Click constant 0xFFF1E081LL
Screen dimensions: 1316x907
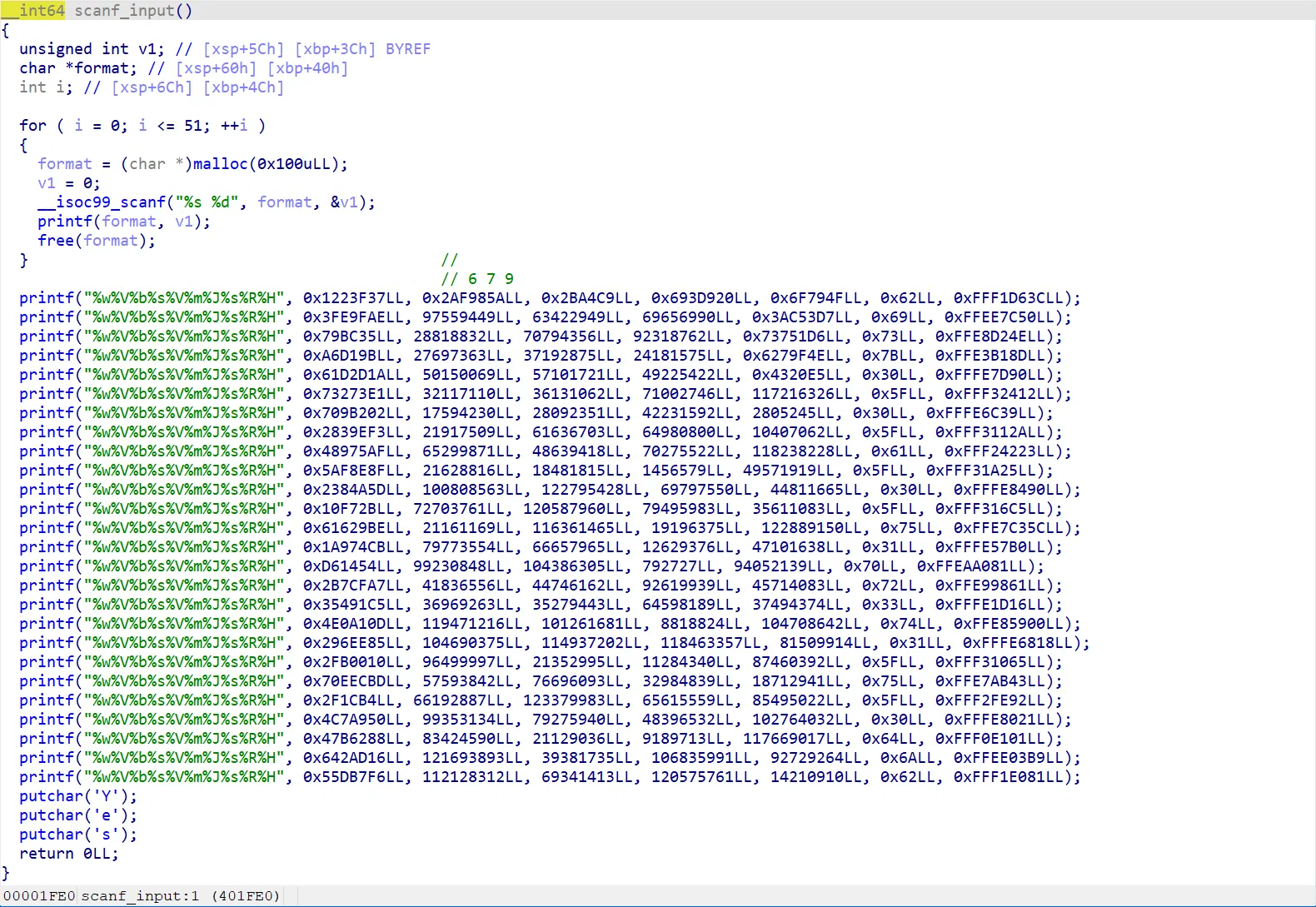[x=1008, y=777]
